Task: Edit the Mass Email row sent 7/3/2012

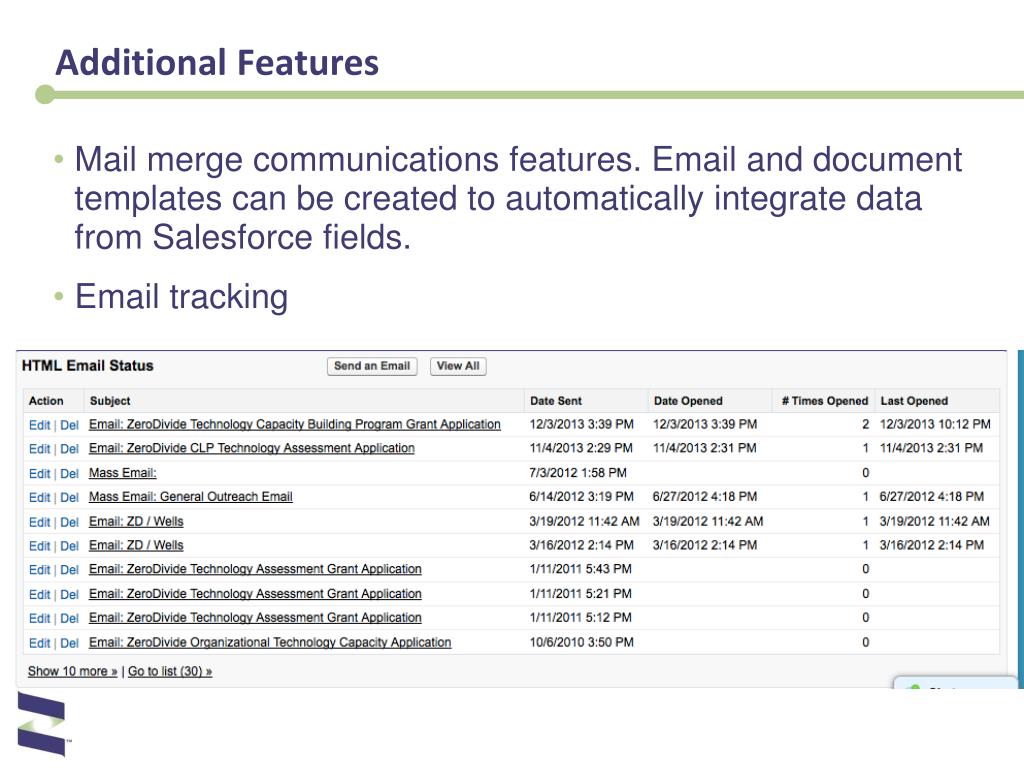Action: click(x=39, y=473)
